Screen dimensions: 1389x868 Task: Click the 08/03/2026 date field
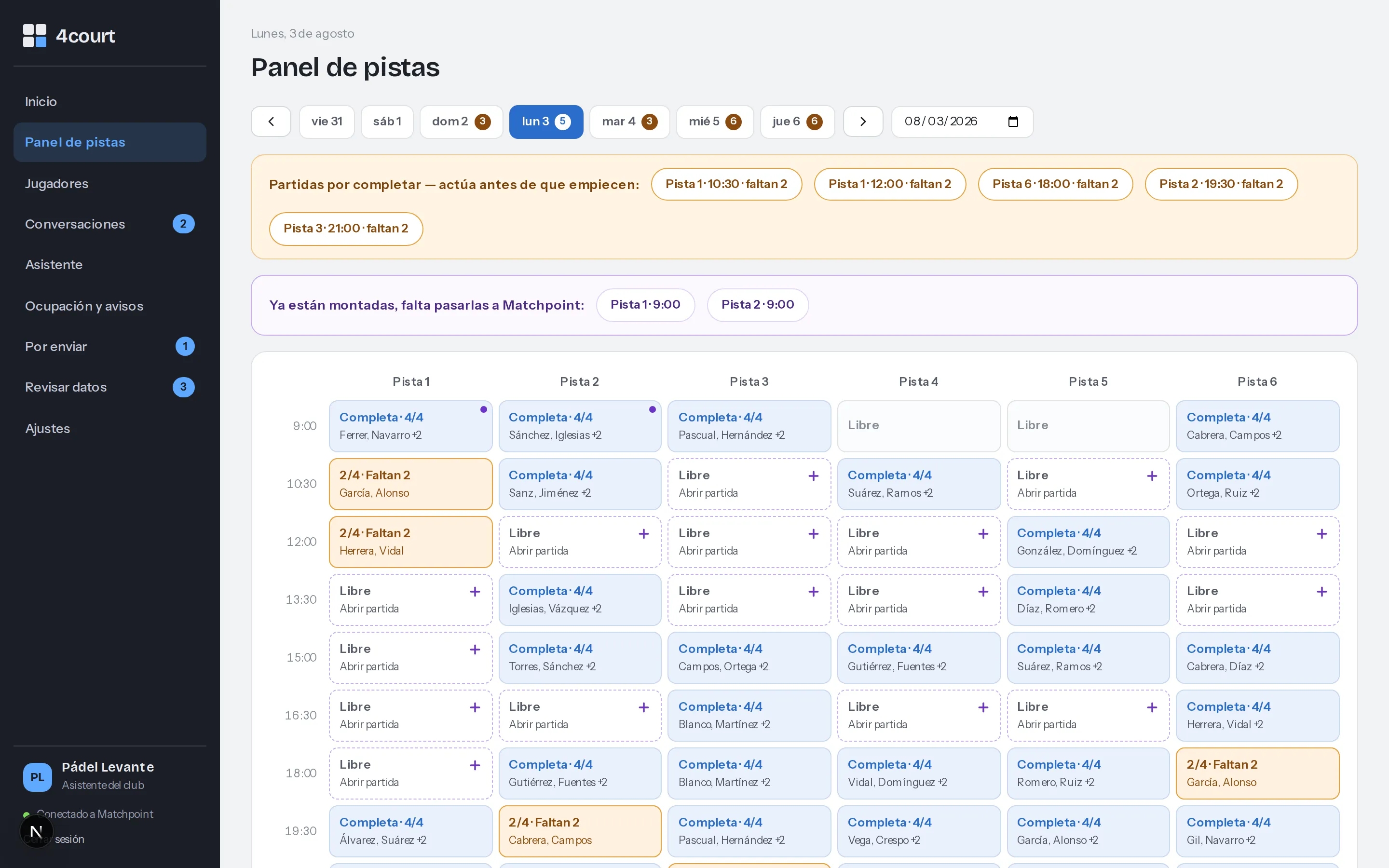click(962, 122)
